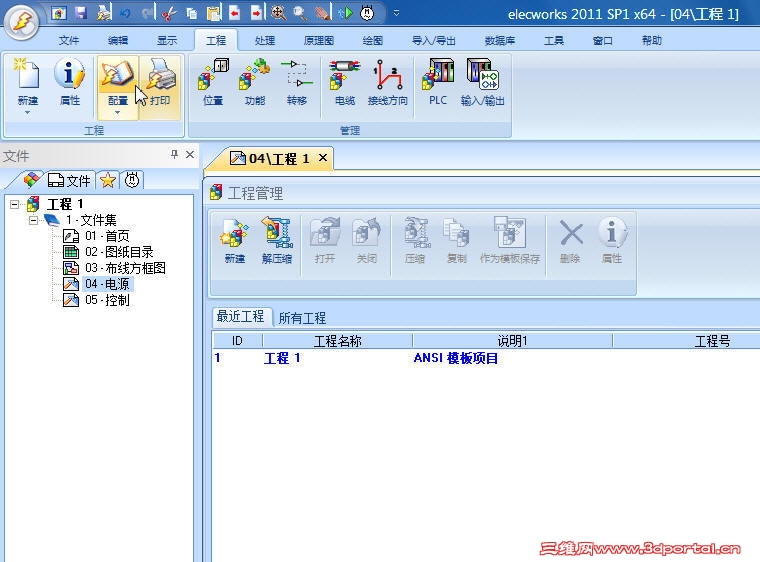Expand the 新建 ribbon button dropdown arrow
Viewport: 760px width, 562px height.
click(28, 112)
